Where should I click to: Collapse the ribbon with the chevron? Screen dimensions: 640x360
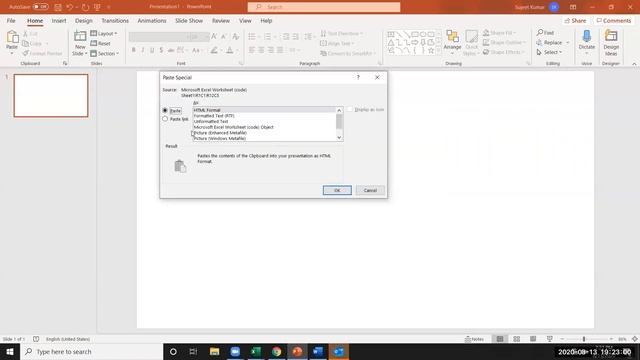(x=634, y=64)
